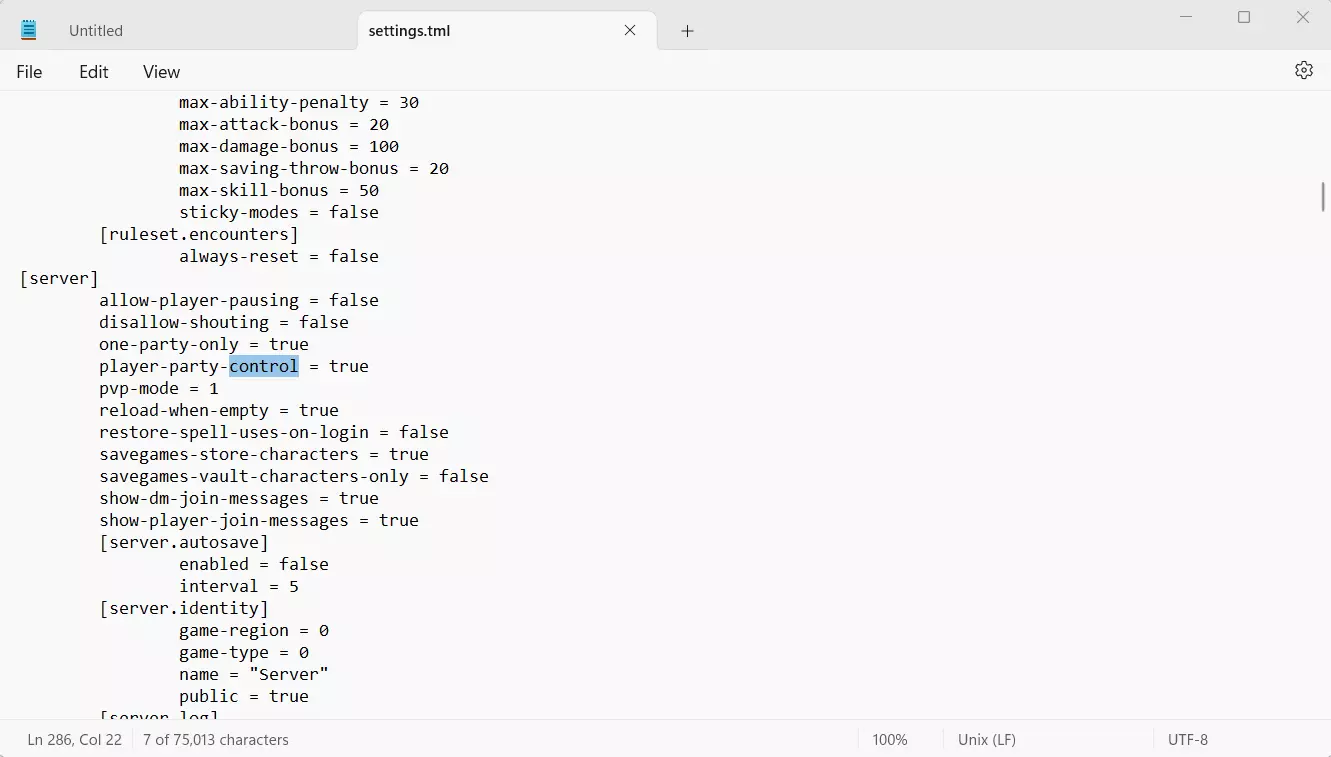Click the pvp-mode = 1 line

[158, 388]
